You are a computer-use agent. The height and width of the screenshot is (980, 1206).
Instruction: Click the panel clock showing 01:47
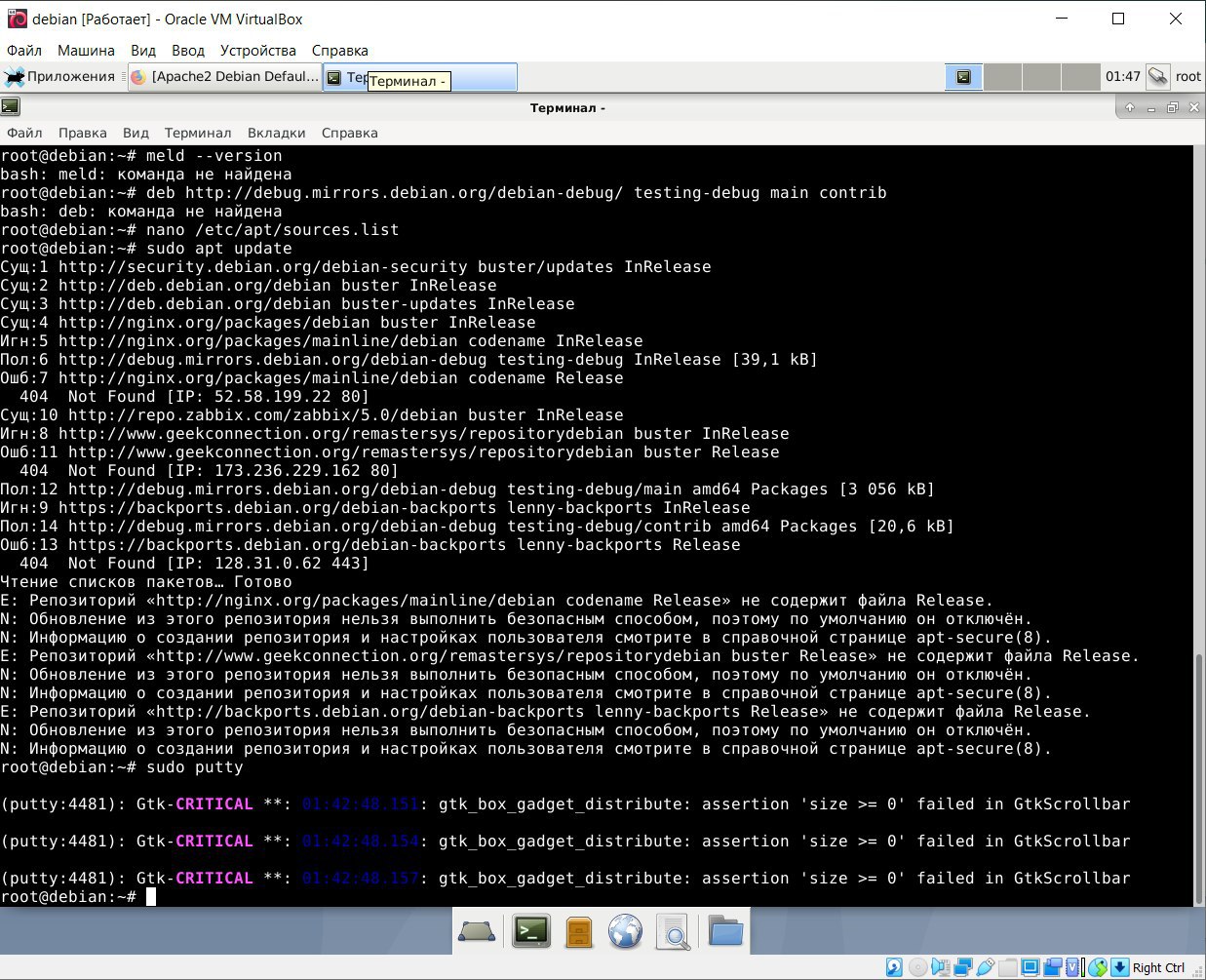point(1122,77)
